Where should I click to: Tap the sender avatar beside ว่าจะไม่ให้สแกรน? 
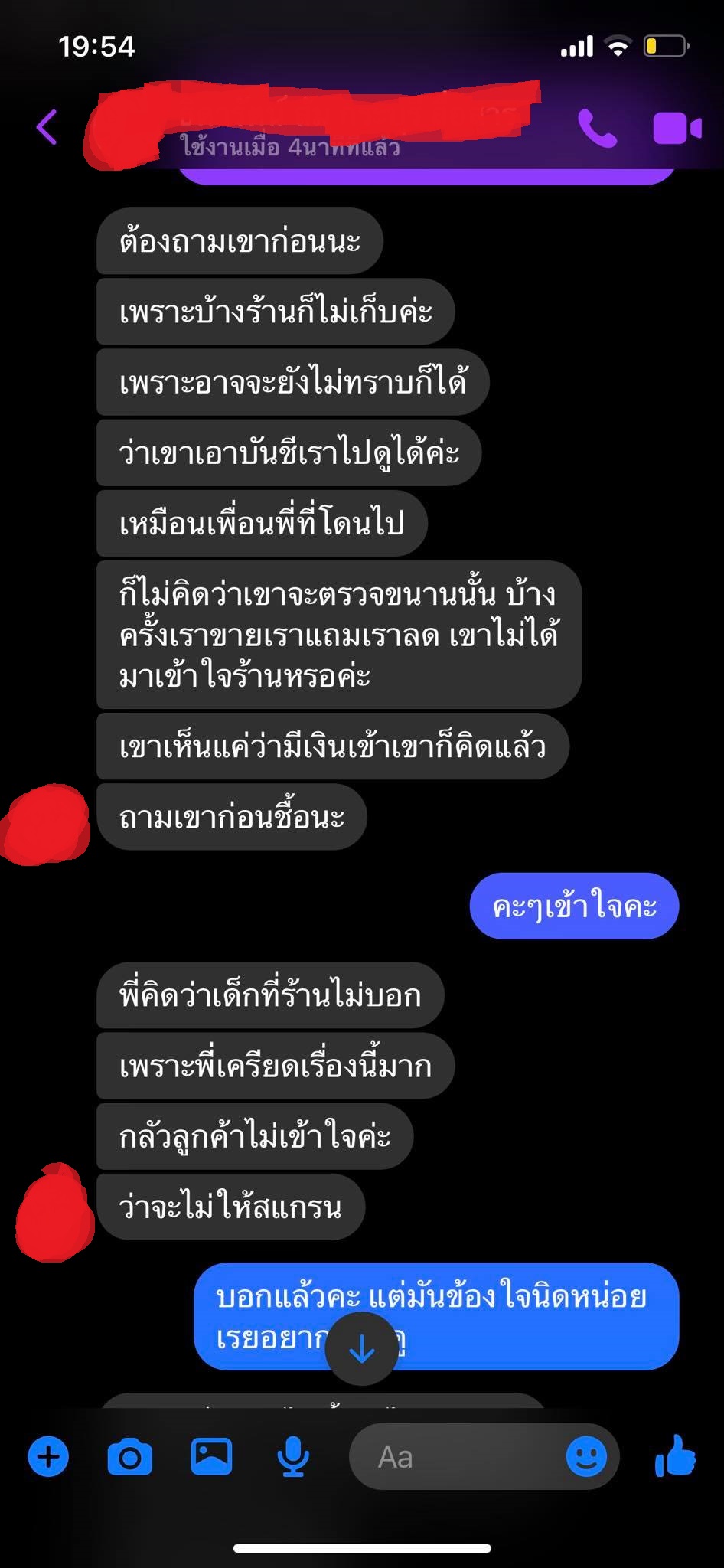point(55,1211)
